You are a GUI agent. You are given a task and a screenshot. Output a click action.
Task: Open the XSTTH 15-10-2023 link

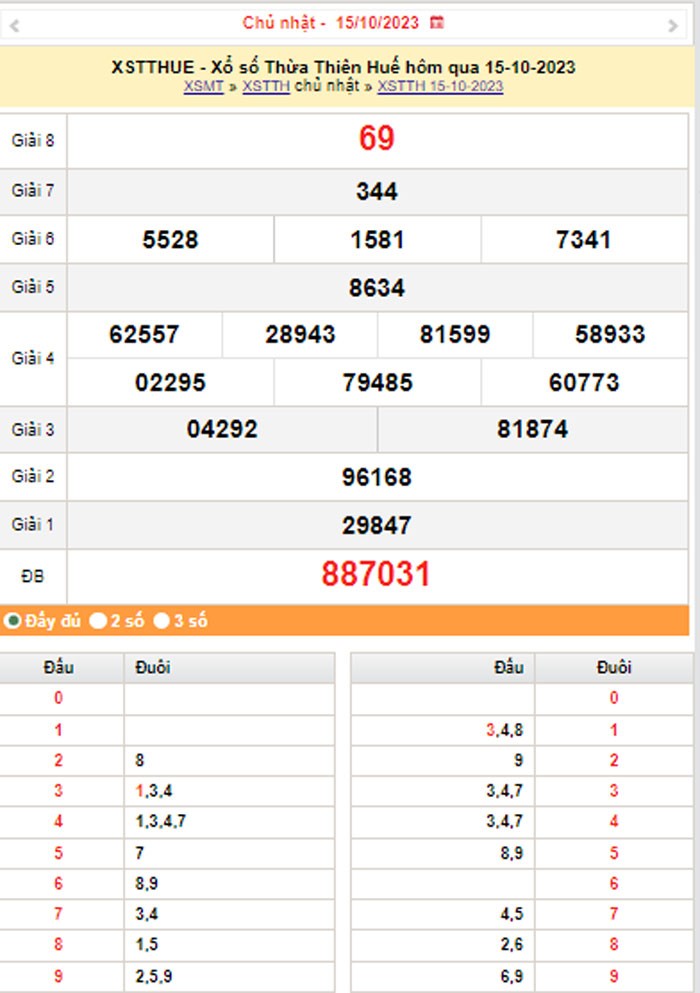(x=440, y=86)
